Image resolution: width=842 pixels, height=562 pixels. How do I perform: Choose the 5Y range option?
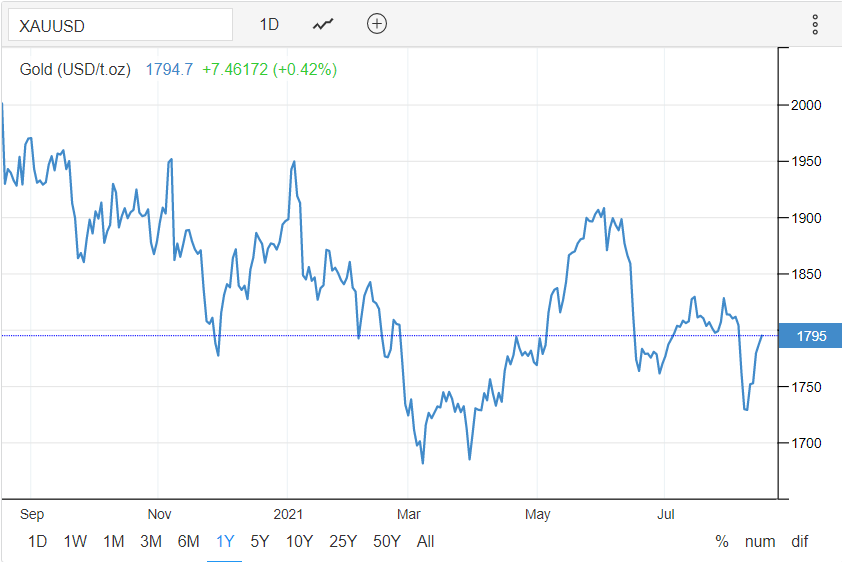click(x=260, y=541)
